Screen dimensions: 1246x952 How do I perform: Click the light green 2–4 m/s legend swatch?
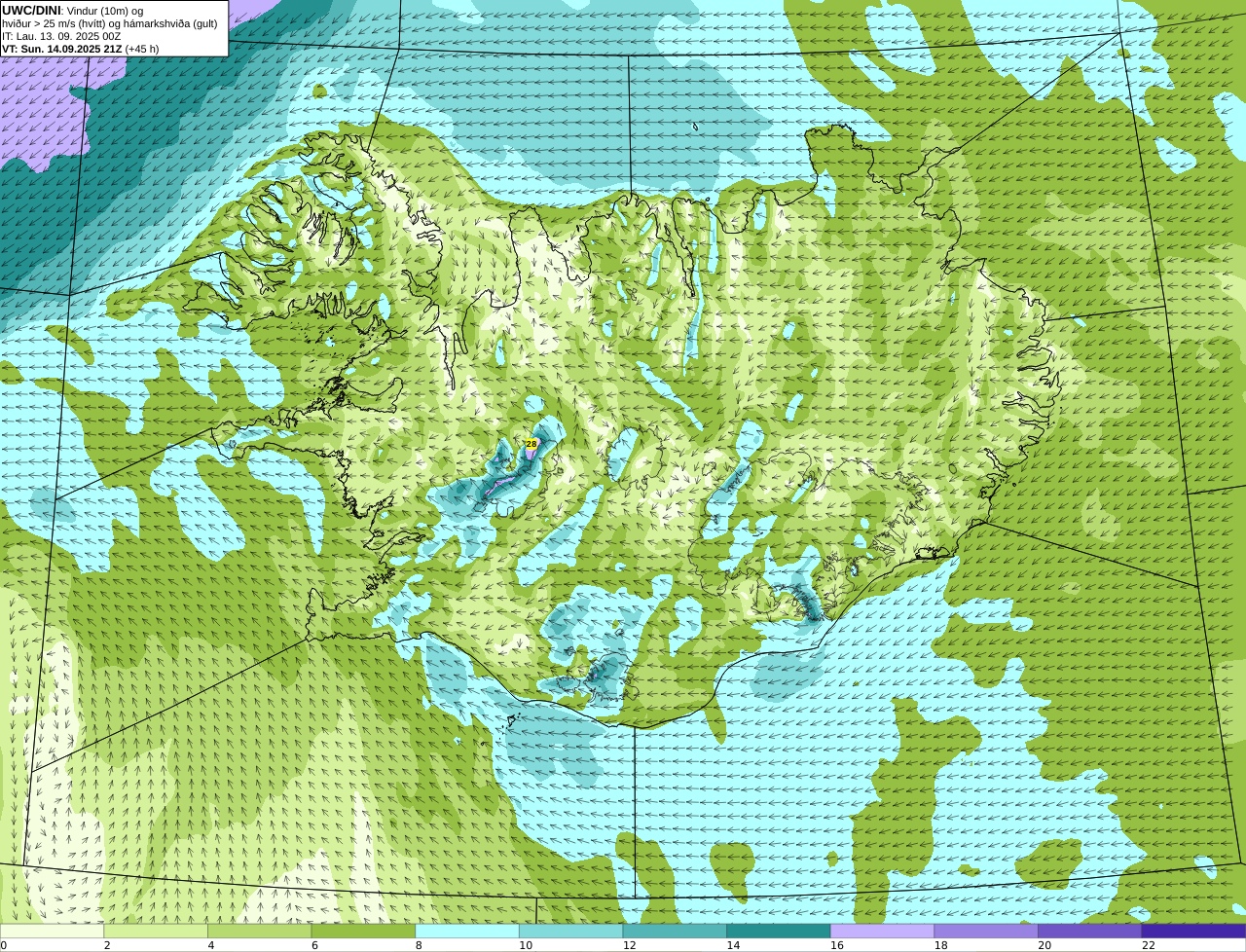(x=156, y=931)
